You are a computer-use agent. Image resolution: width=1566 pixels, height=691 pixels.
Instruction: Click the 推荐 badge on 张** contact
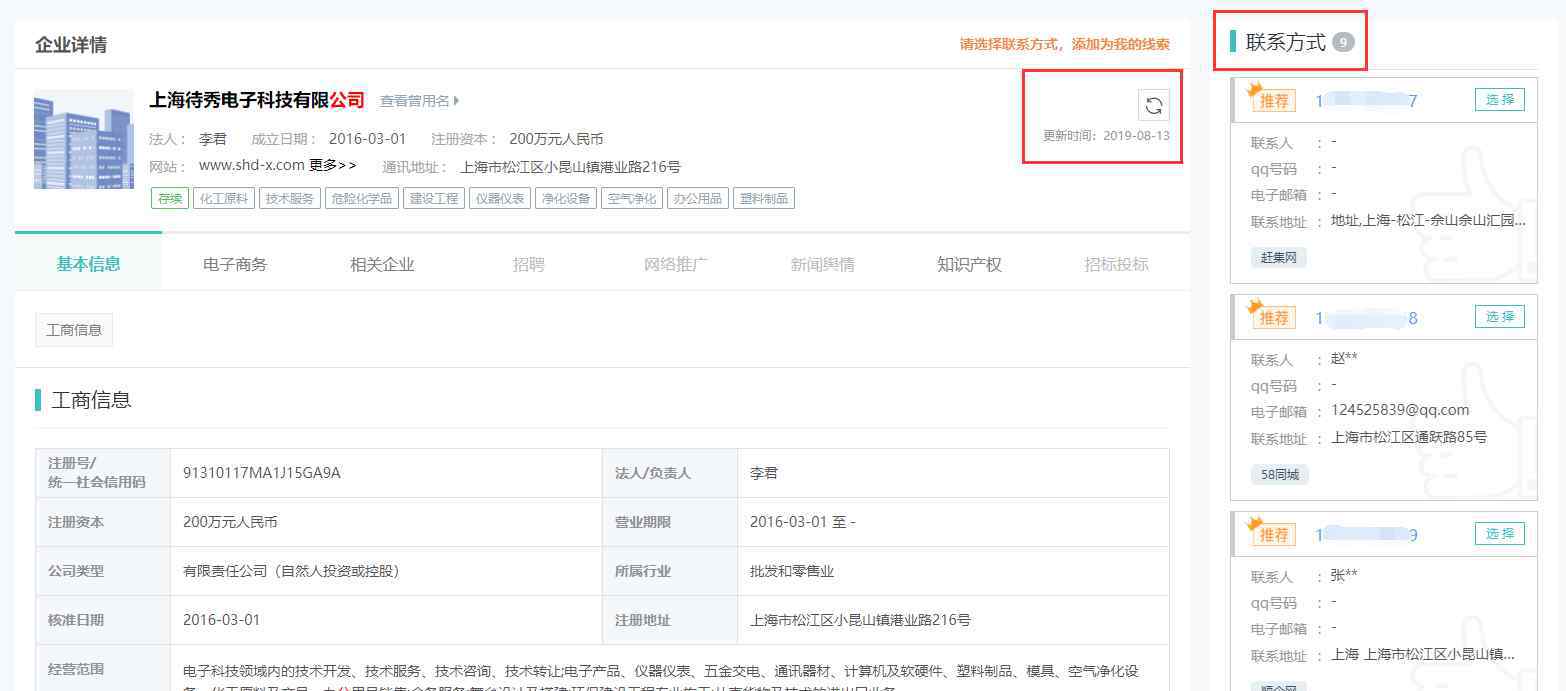coord(1273,534)
